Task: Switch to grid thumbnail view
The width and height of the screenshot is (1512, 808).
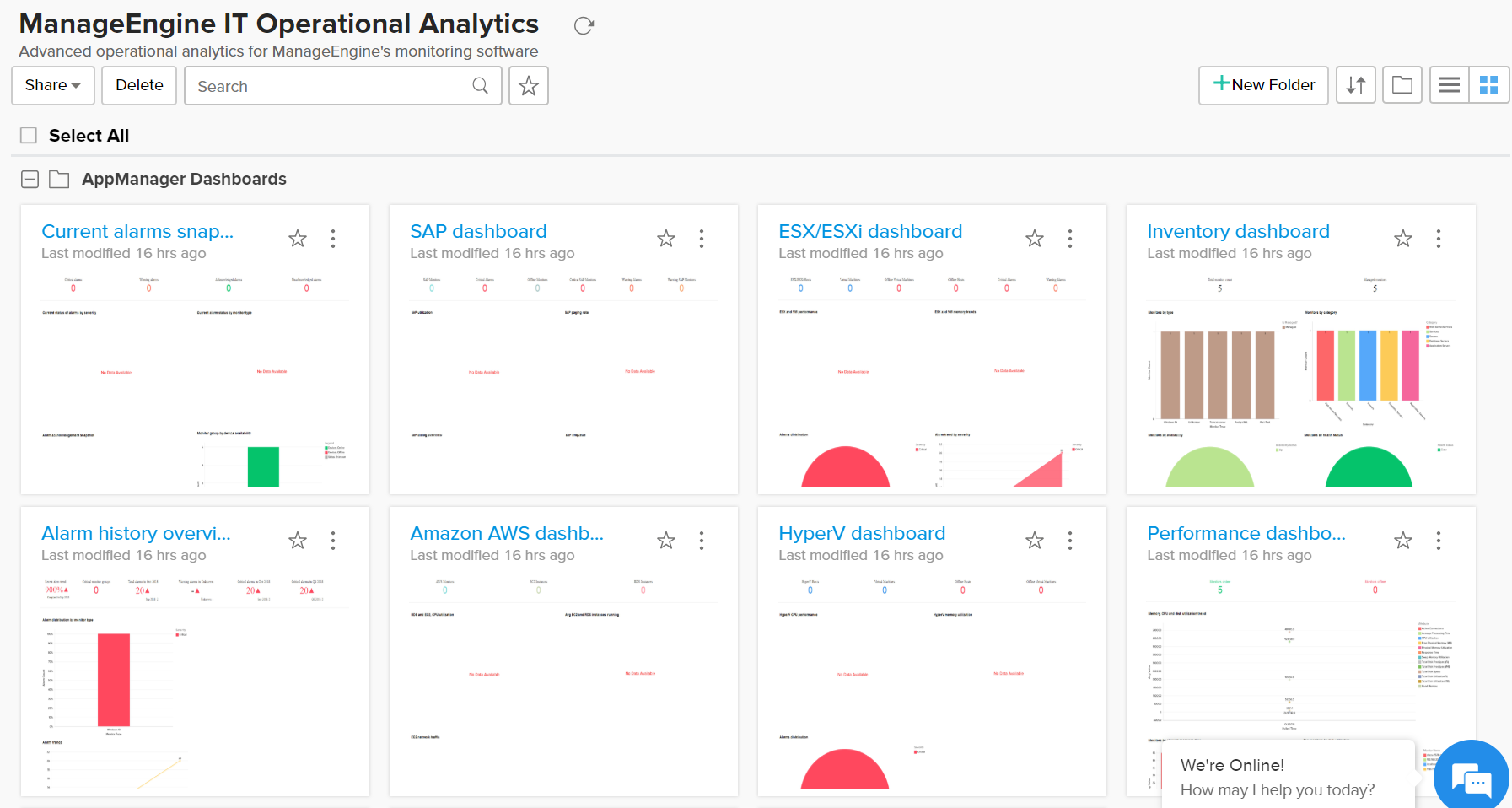Action: [x=1489, y=85]
